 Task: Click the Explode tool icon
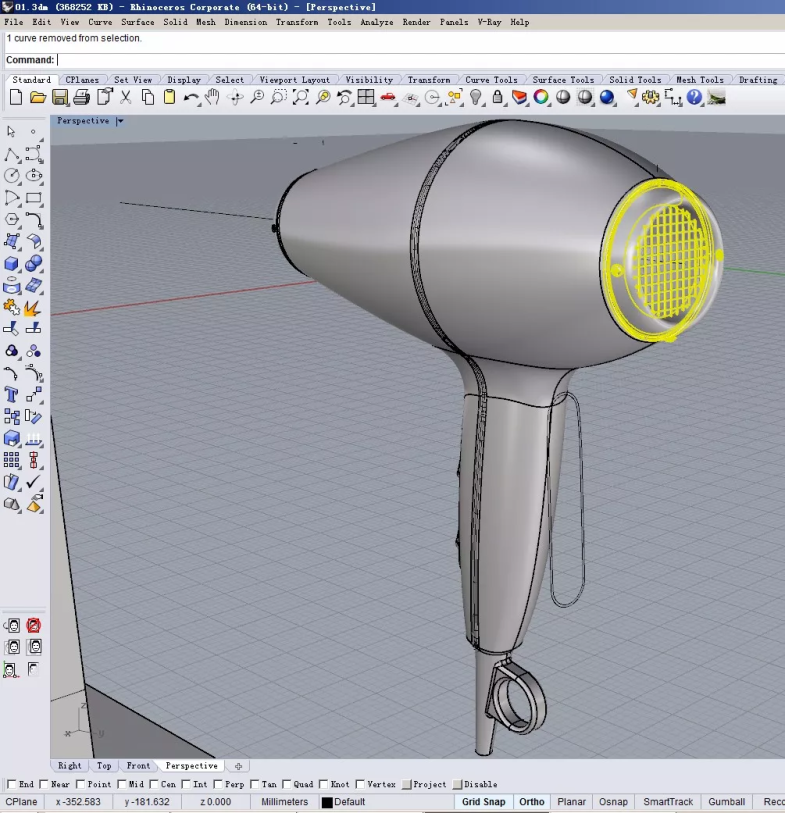pyautogui.click(x=34, y=307)
